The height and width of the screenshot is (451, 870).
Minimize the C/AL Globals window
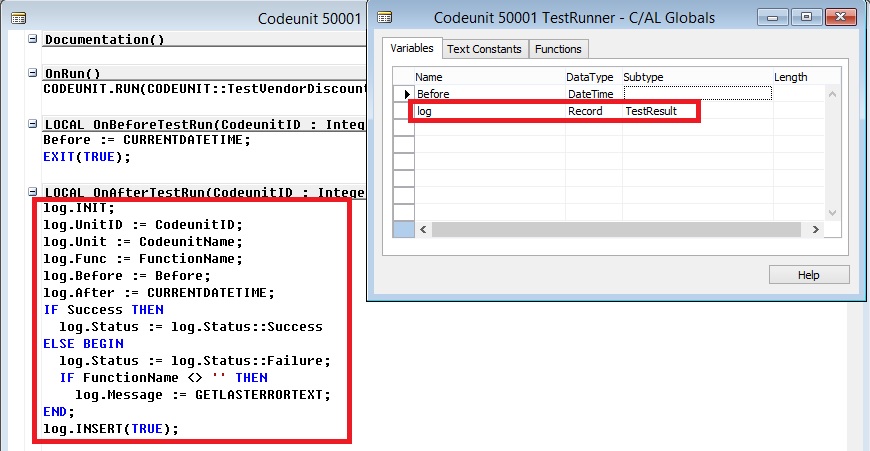pyautogui.click(x=775, y=17)
